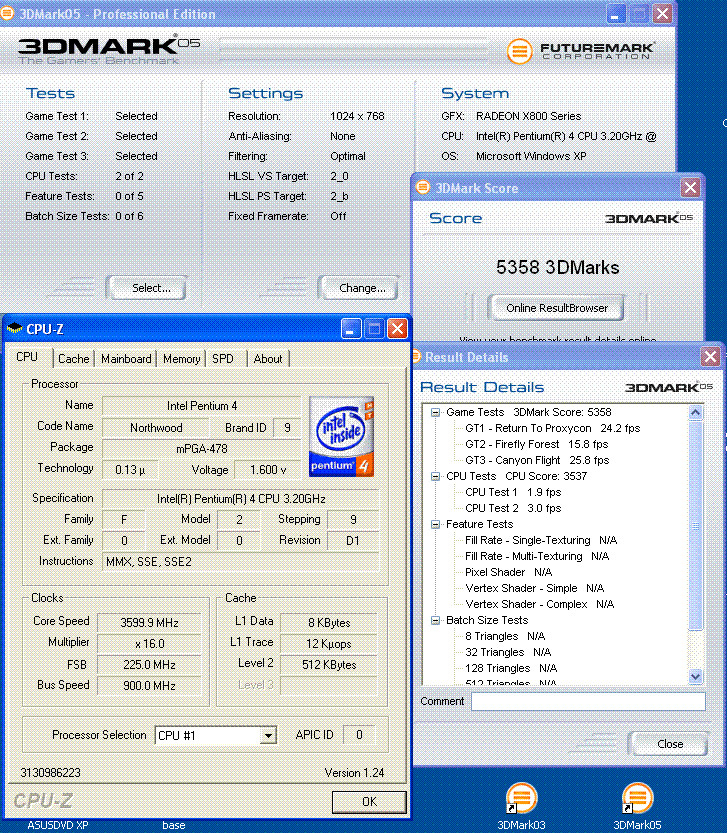Select CPU Test 2 result row
Image resolution: width=727 pixels, height=833 pixels.
(513, 508)
